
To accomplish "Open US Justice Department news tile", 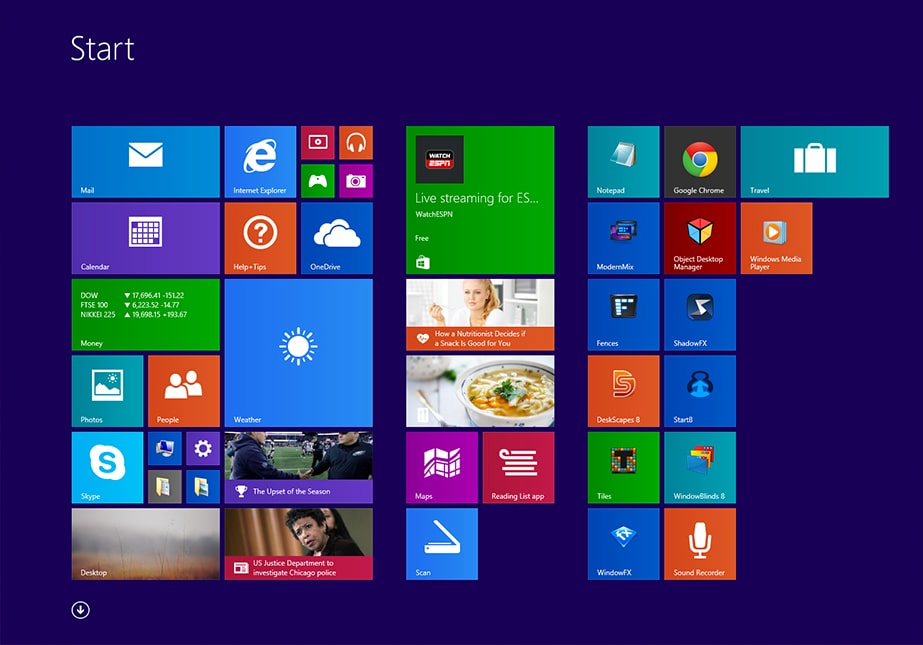I will coord(298,544).
